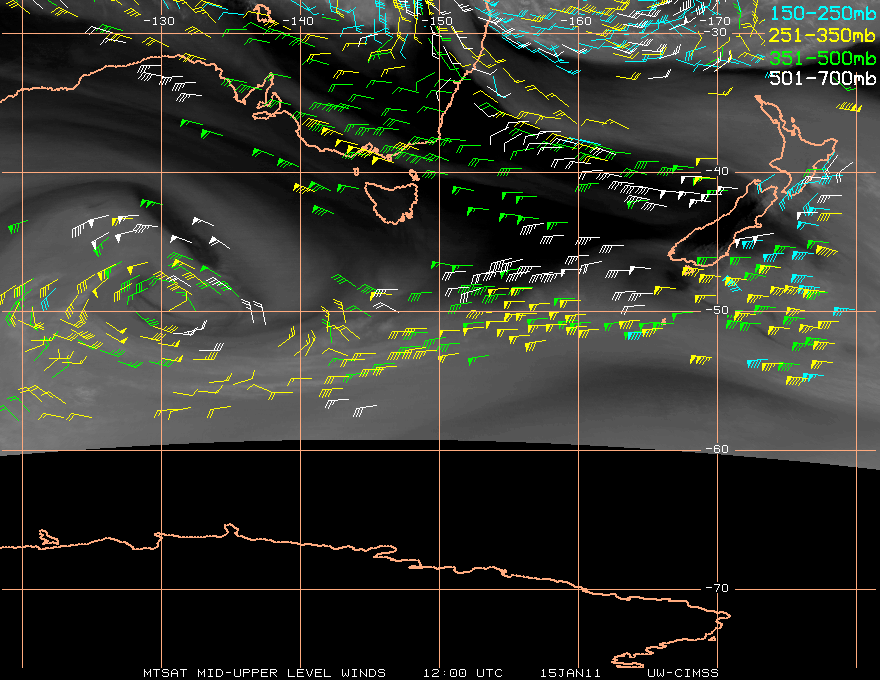Click the -130 longitude label
880x680 pixels.
click(159, 21)
